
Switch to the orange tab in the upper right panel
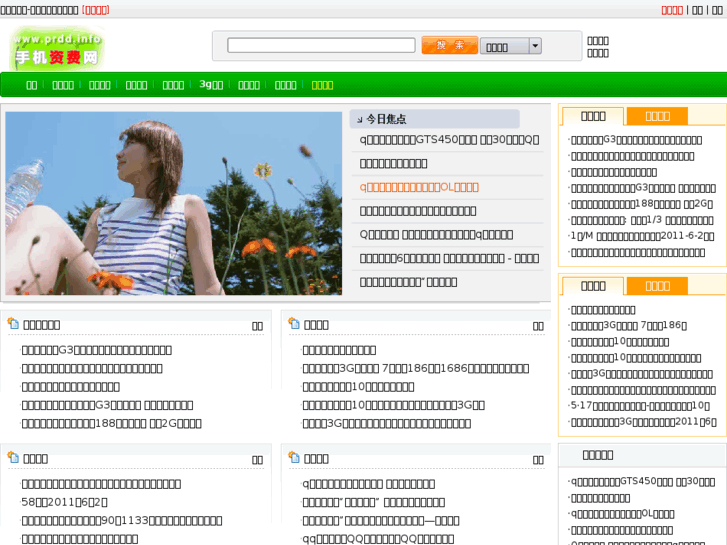tap(657, 116)
